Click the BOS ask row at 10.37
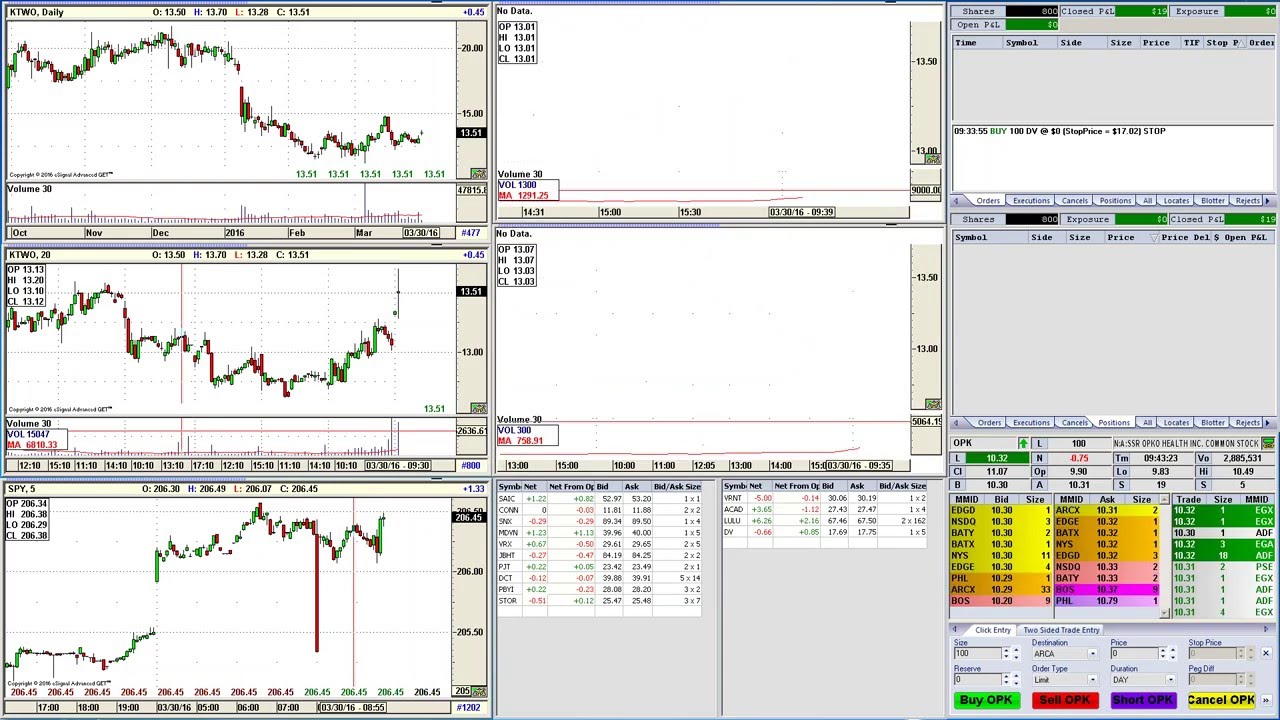 coord(1107,590)
